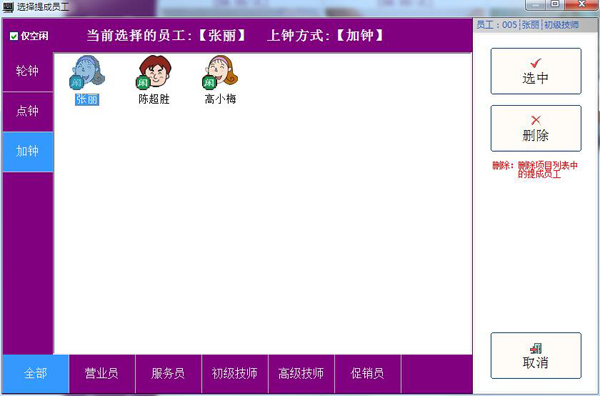Select employee 张丽 avatar icon

[87, 72]
